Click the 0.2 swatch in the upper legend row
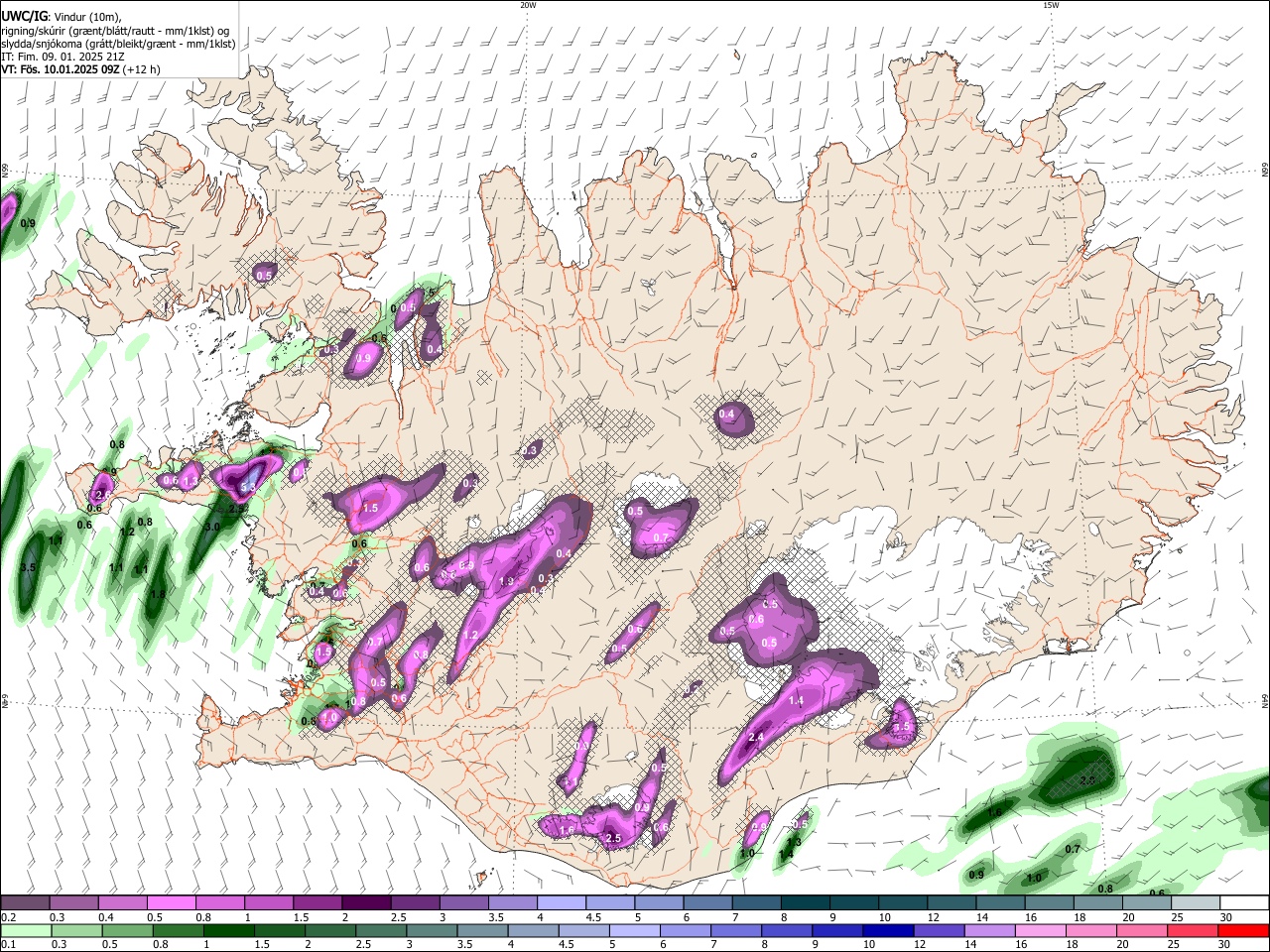 [x=25, y=903]
